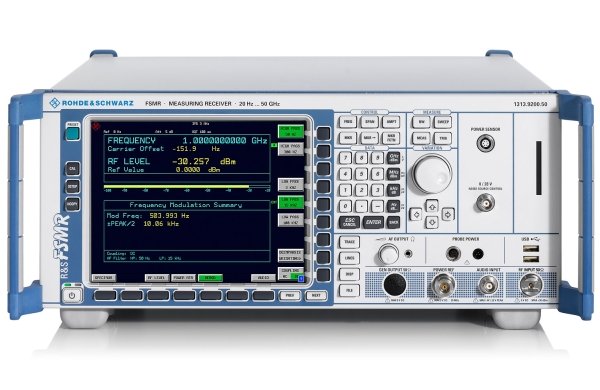This screenshot has width=600, height=390.
Task: Open the MKR FCTN key
Action: 391,138
